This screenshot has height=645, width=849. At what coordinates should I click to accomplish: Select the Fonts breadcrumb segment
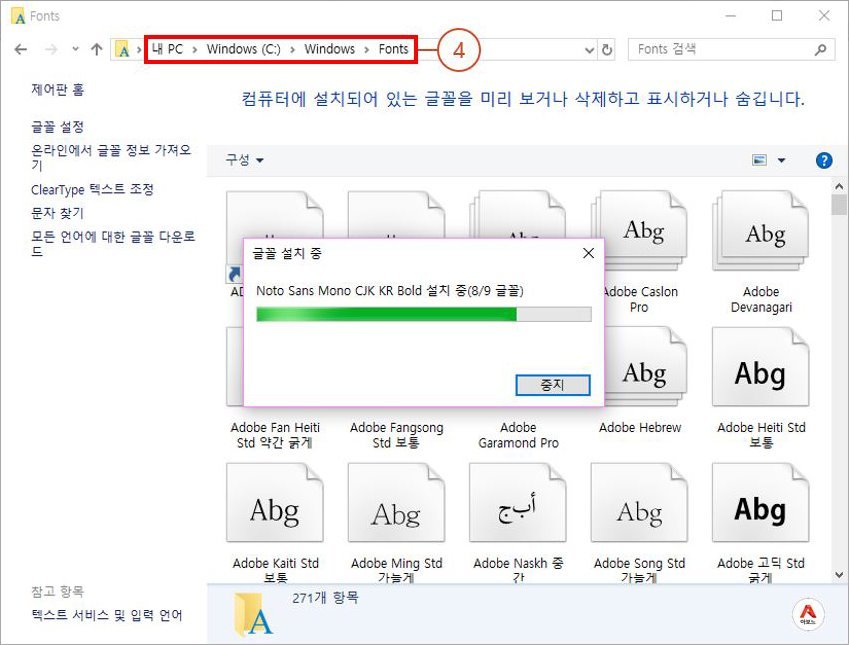click(393, 49)
